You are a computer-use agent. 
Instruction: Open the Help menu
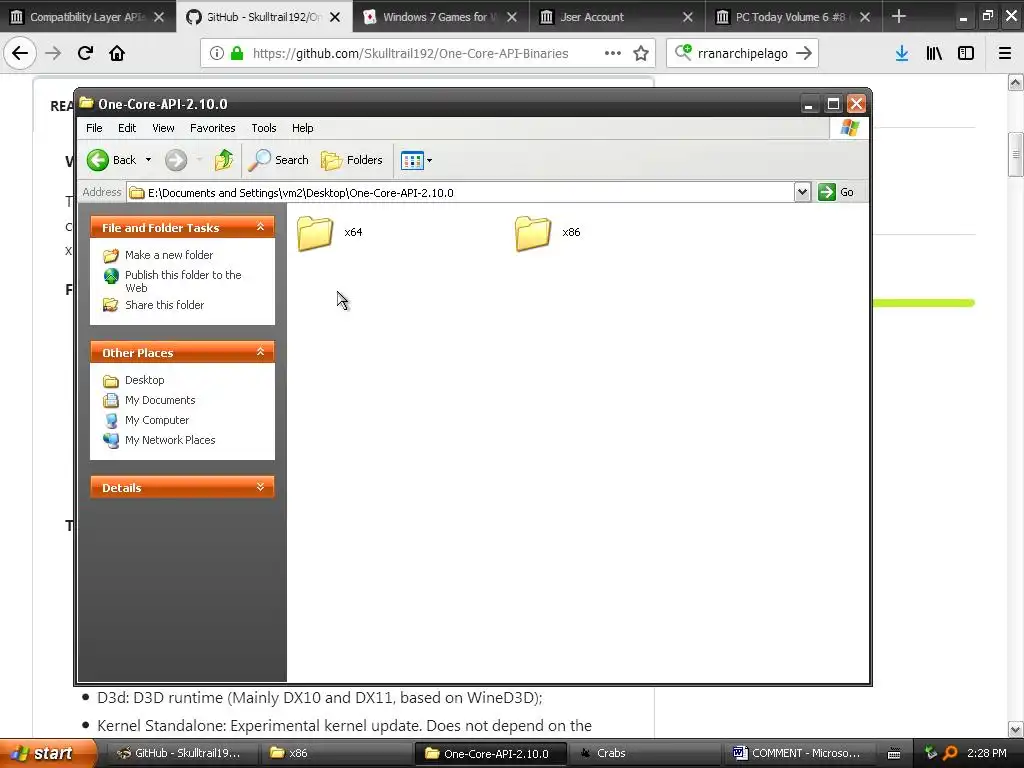[x=302, y=128]
